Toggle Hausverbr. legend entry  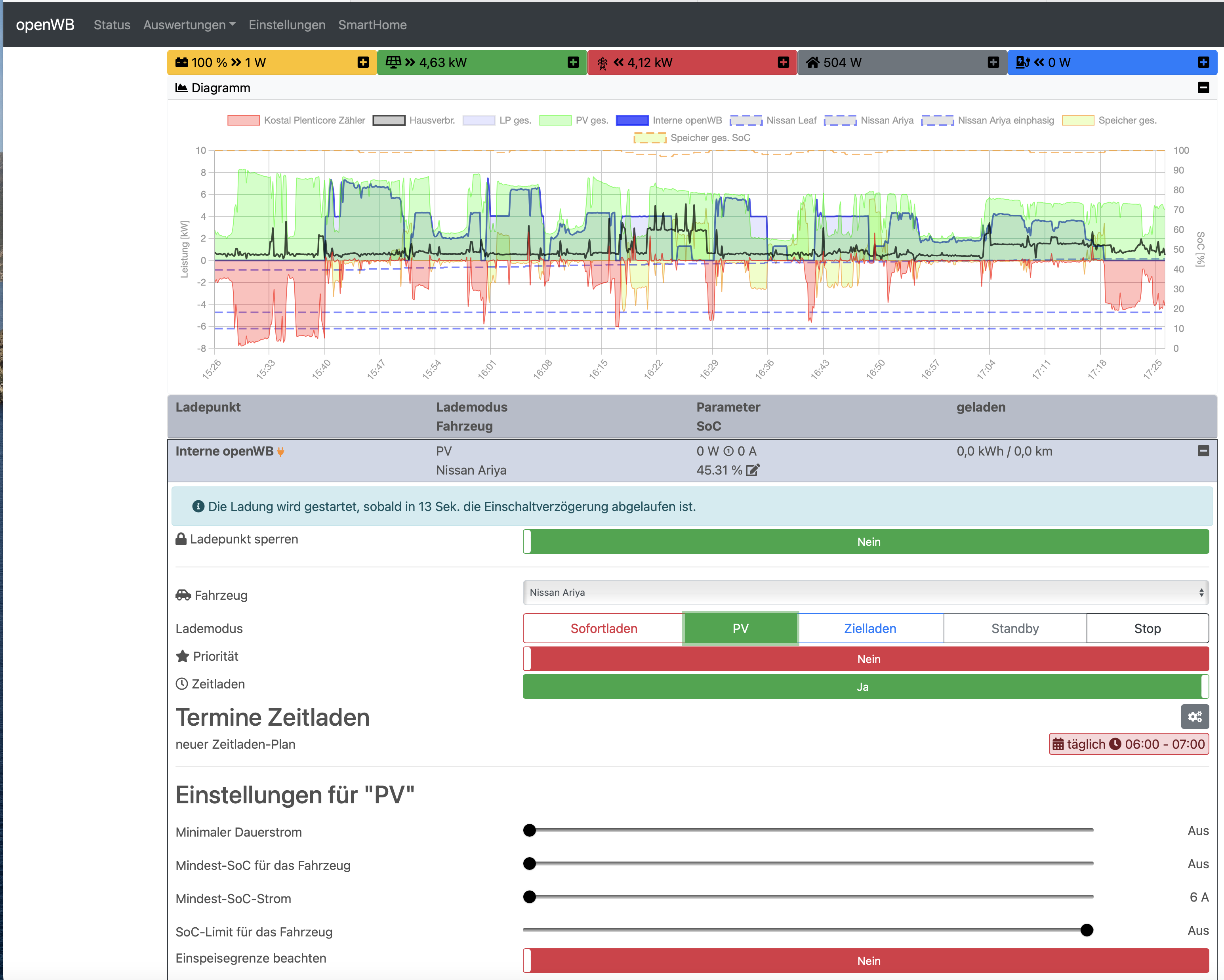pyautogui.click(x=414, y=120)
